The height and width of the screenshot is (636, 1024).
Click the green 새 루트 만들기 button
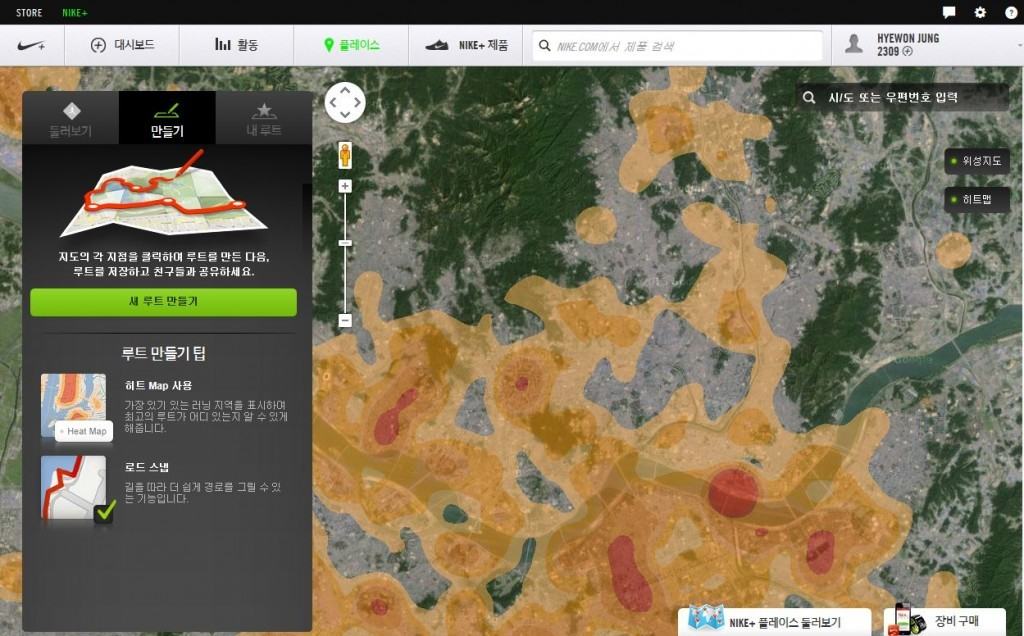pyautogui.click(x=163, y=301)
